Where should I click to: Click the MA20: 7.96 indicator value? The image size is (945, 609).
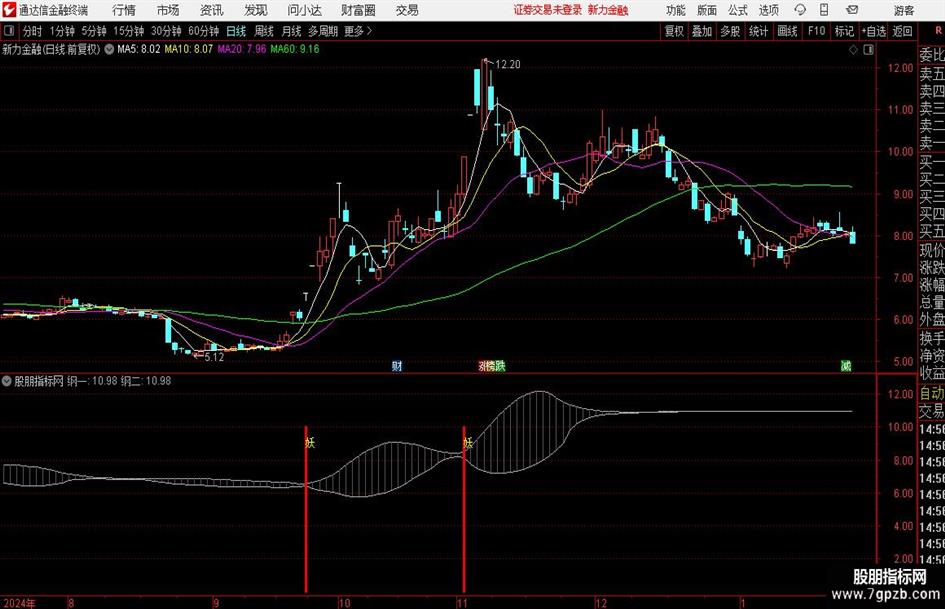pyautogui.click(x=242, y=49)
